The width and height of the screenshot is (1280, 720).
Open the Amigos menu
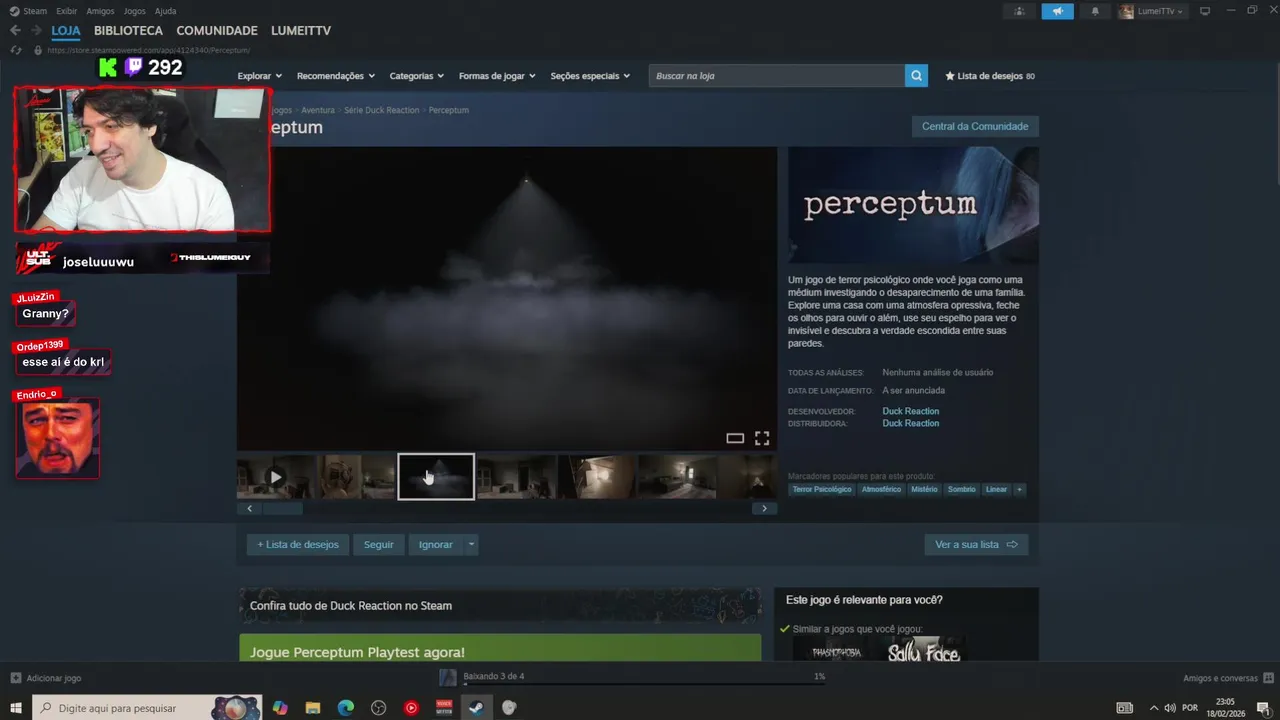tap(100, 11)
